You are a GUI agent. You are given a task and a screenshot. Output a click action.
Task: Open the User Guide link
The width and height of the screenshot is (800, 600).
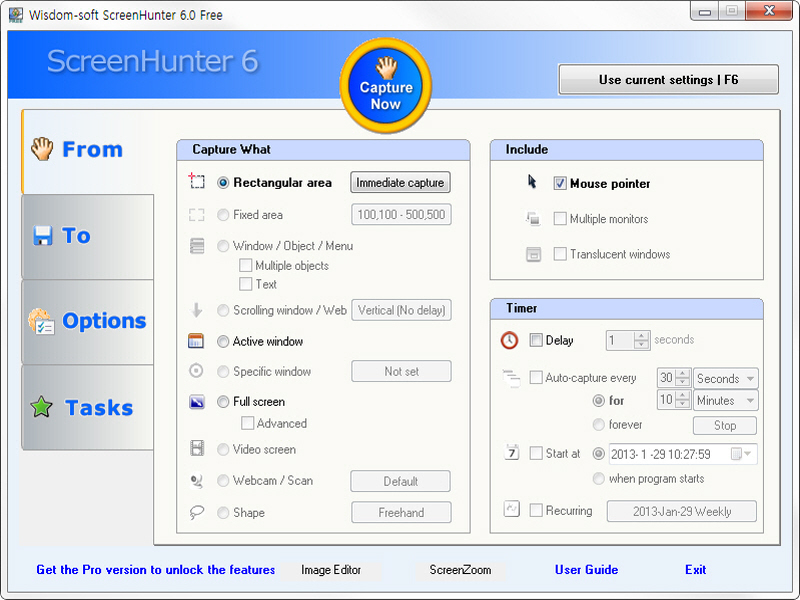tap(586, 570)
